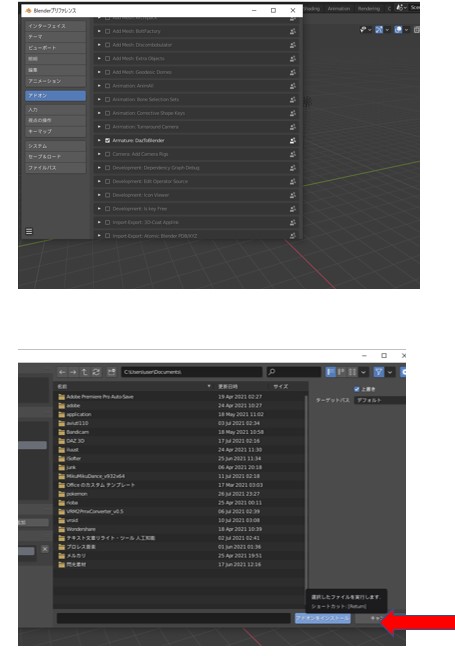
Task: Switch file browser to vertical list view
Action: pos(330,372)
